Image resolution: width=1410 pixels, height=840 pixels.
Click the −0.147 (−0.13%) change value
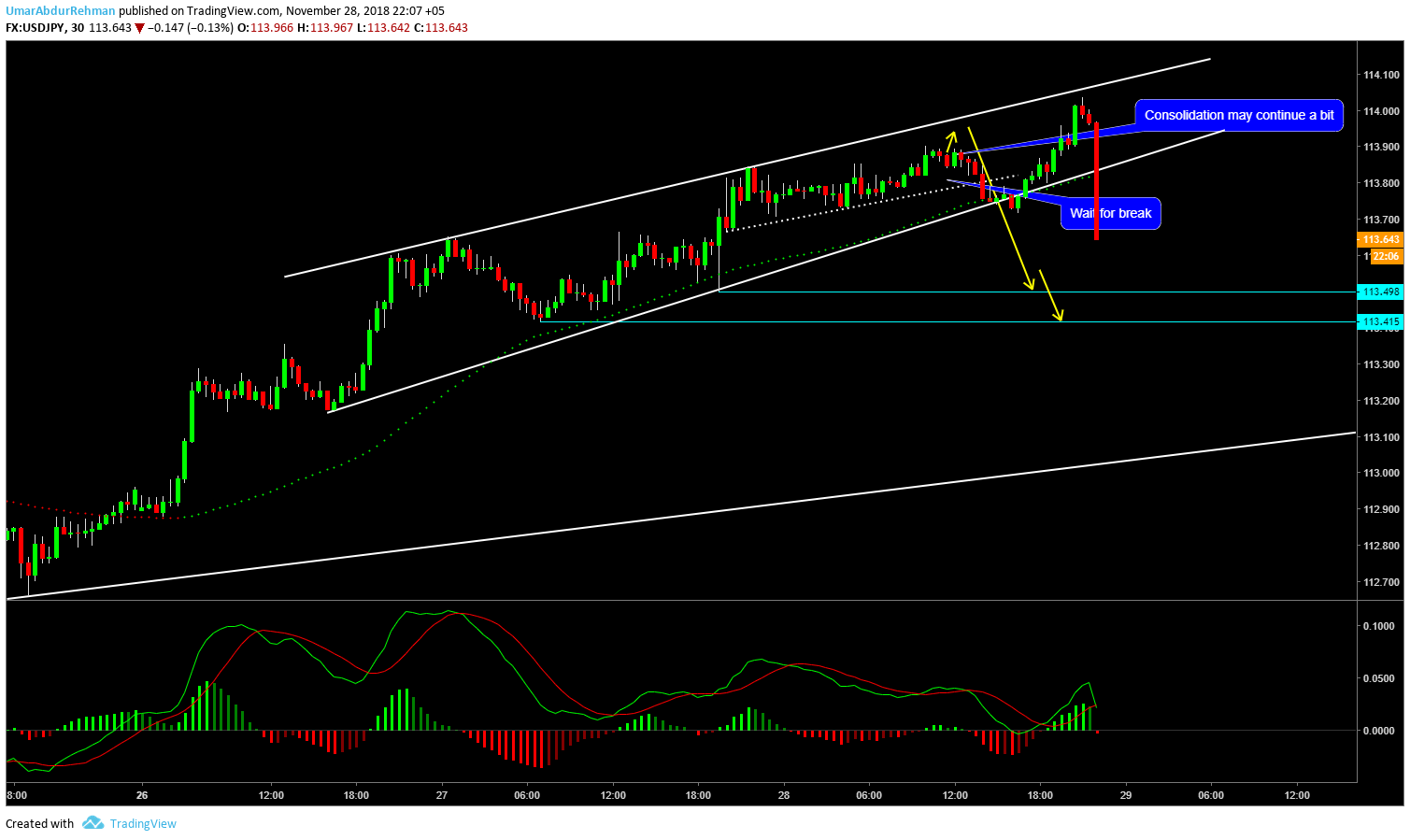click(x=190, y=28)
